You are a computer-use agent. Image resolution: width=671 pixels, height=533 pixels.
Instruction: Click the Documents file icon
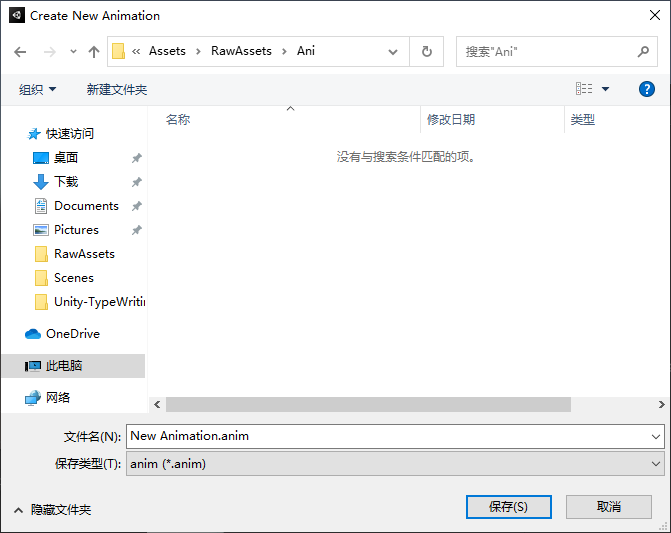coord(41,206)
